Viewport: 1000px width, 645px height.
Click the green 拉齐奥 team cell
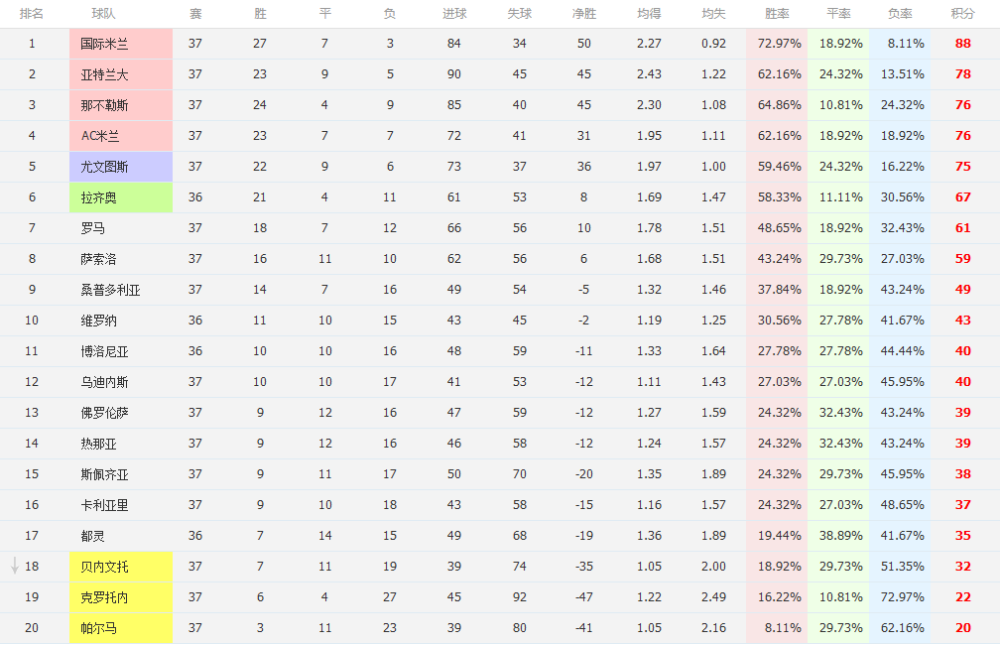click(x=121, y=198)
